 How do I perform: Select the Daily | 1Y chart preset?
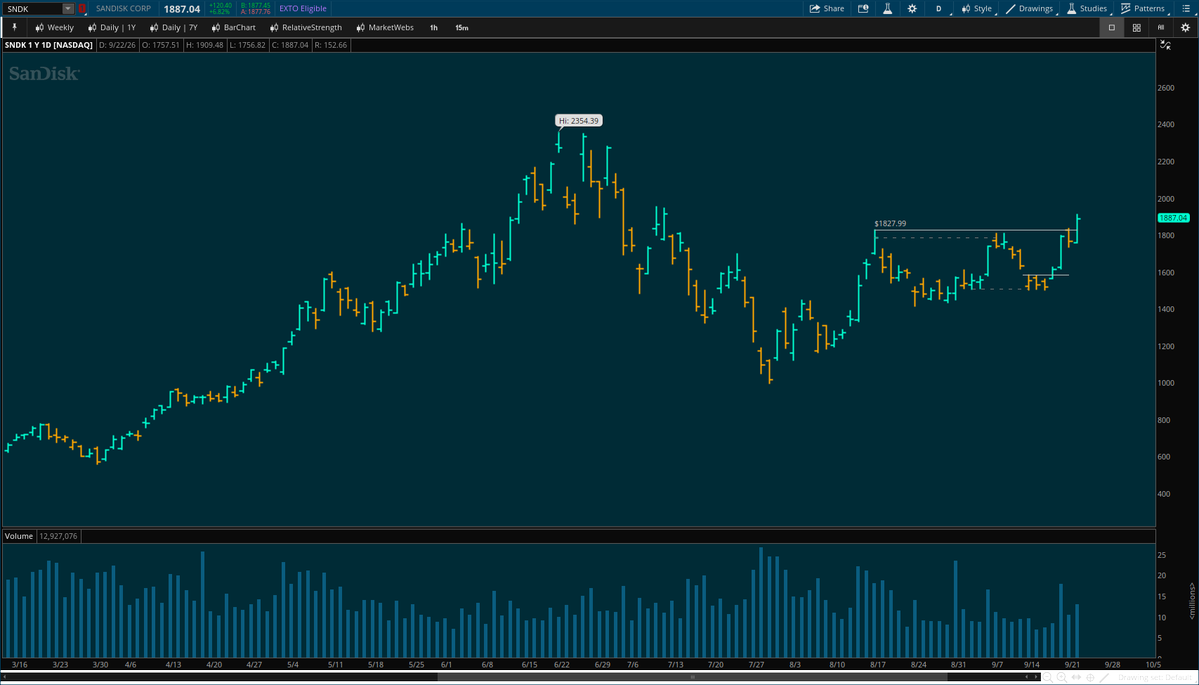click(112, 28)
